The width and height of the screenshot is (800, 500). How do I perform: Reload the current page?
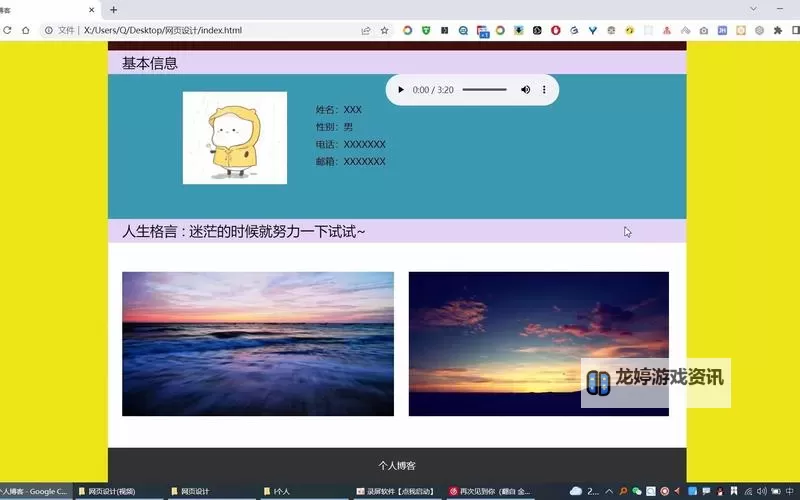[7, 31]
